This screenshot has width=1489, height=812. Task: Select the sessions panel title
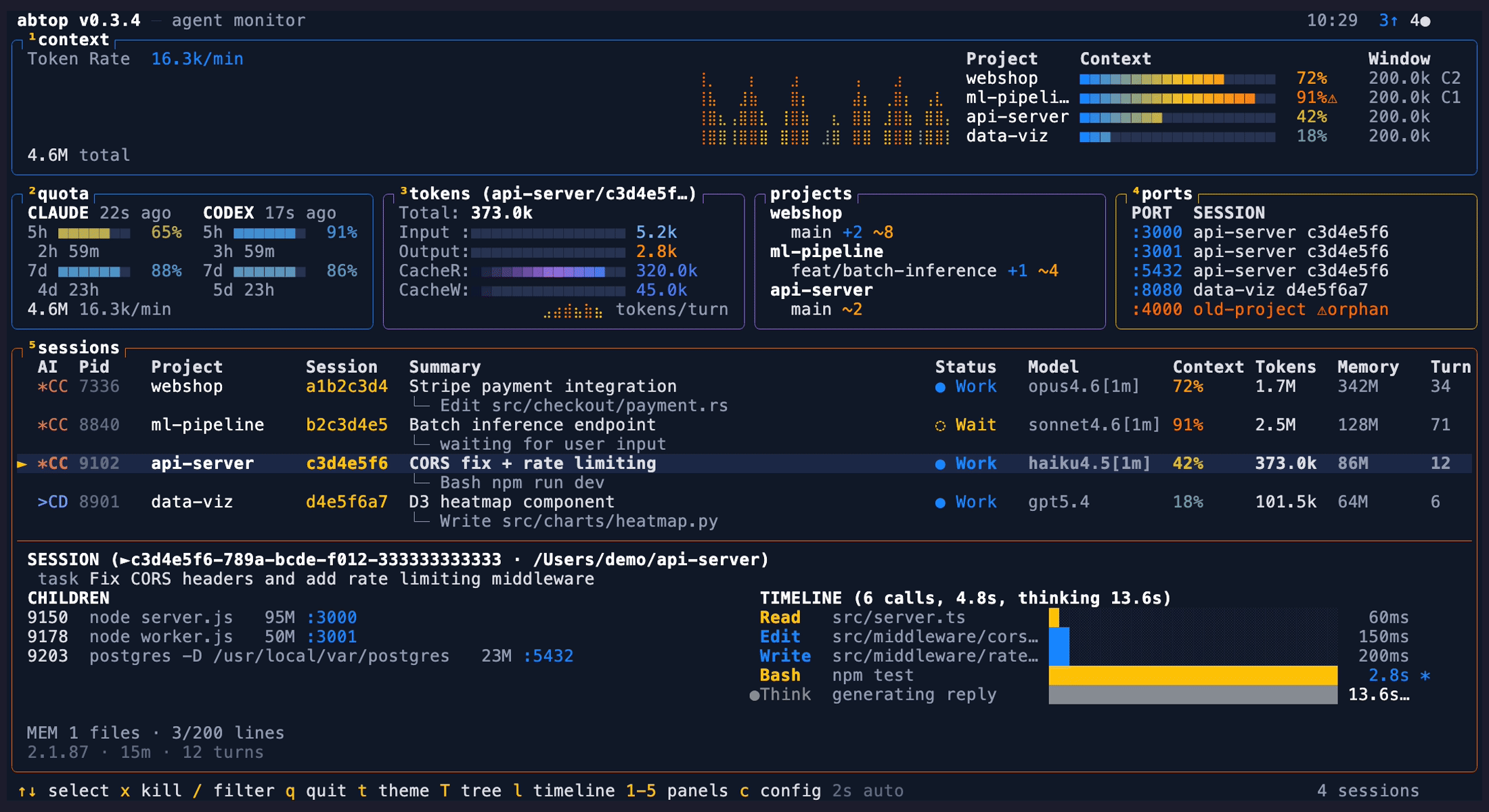(74, 347)
